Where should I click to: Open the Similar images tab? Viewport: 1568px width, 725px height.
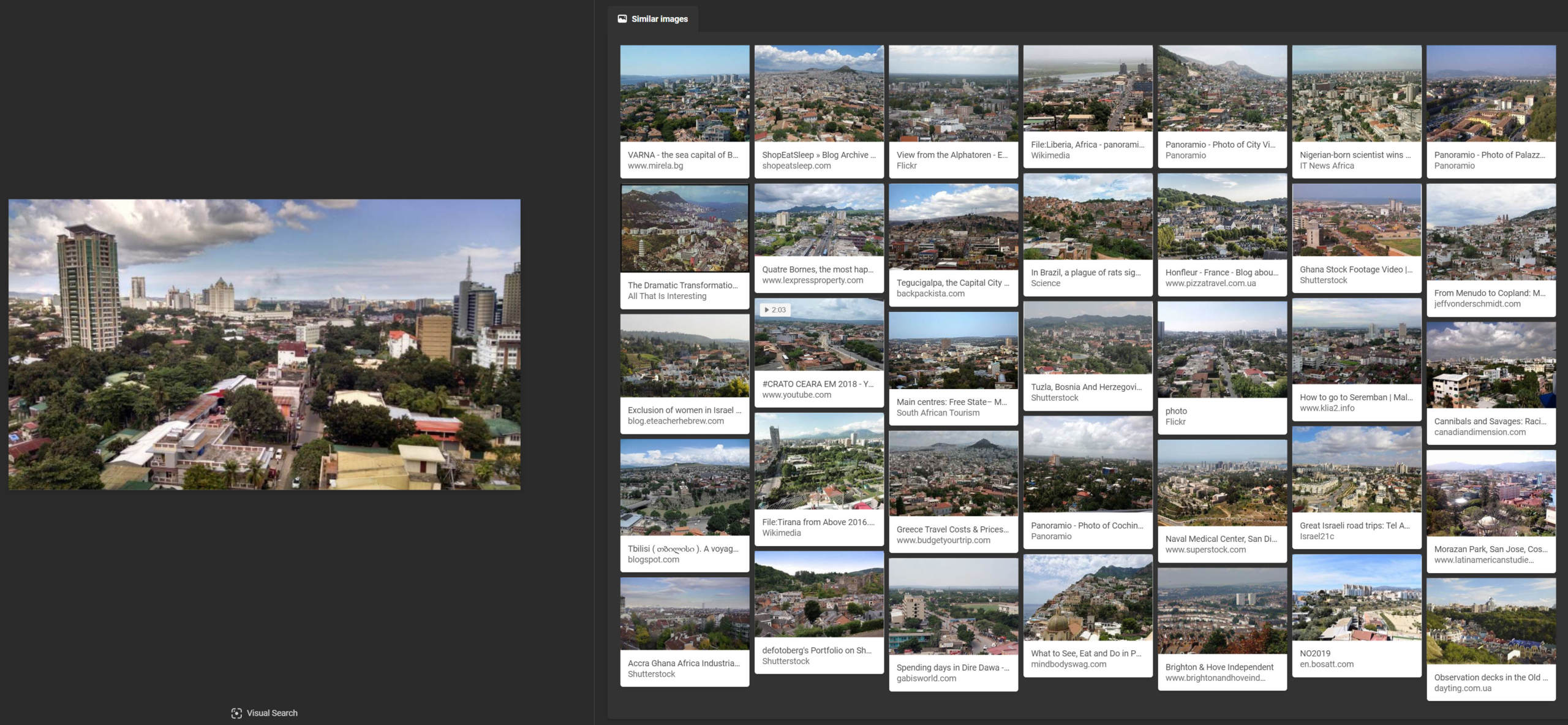coord(653,18)
